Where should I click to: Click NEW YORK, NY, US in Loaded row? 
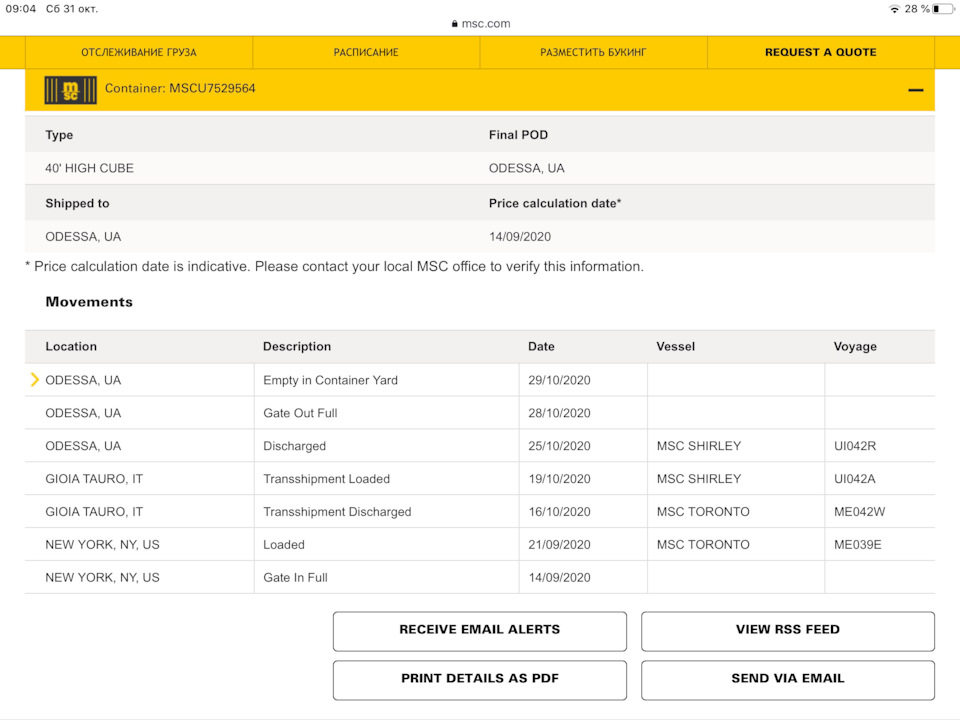click(102, 545)
